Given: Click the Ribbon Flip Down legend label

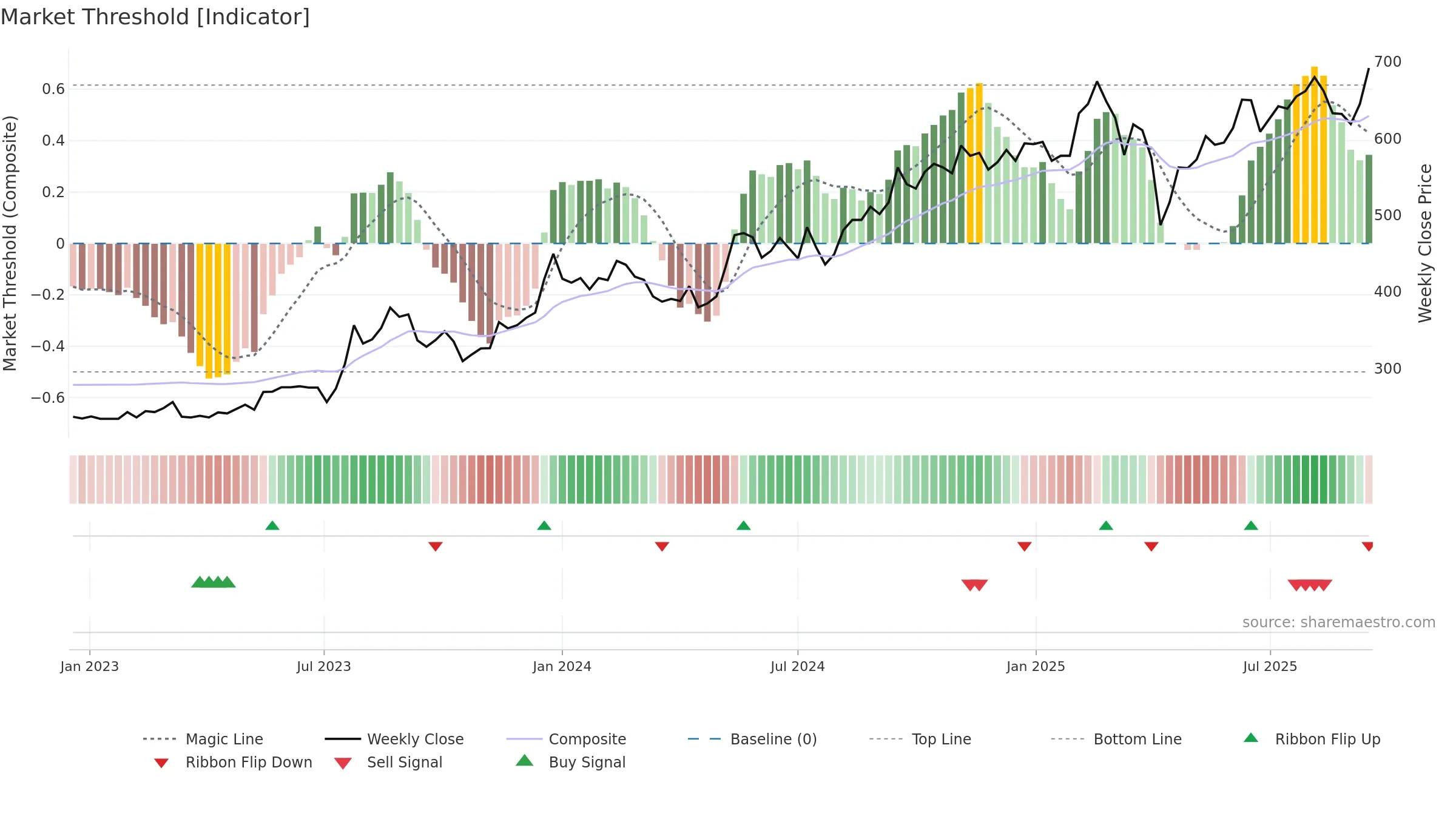Looking at the screenshot, I should coord(249,762).
